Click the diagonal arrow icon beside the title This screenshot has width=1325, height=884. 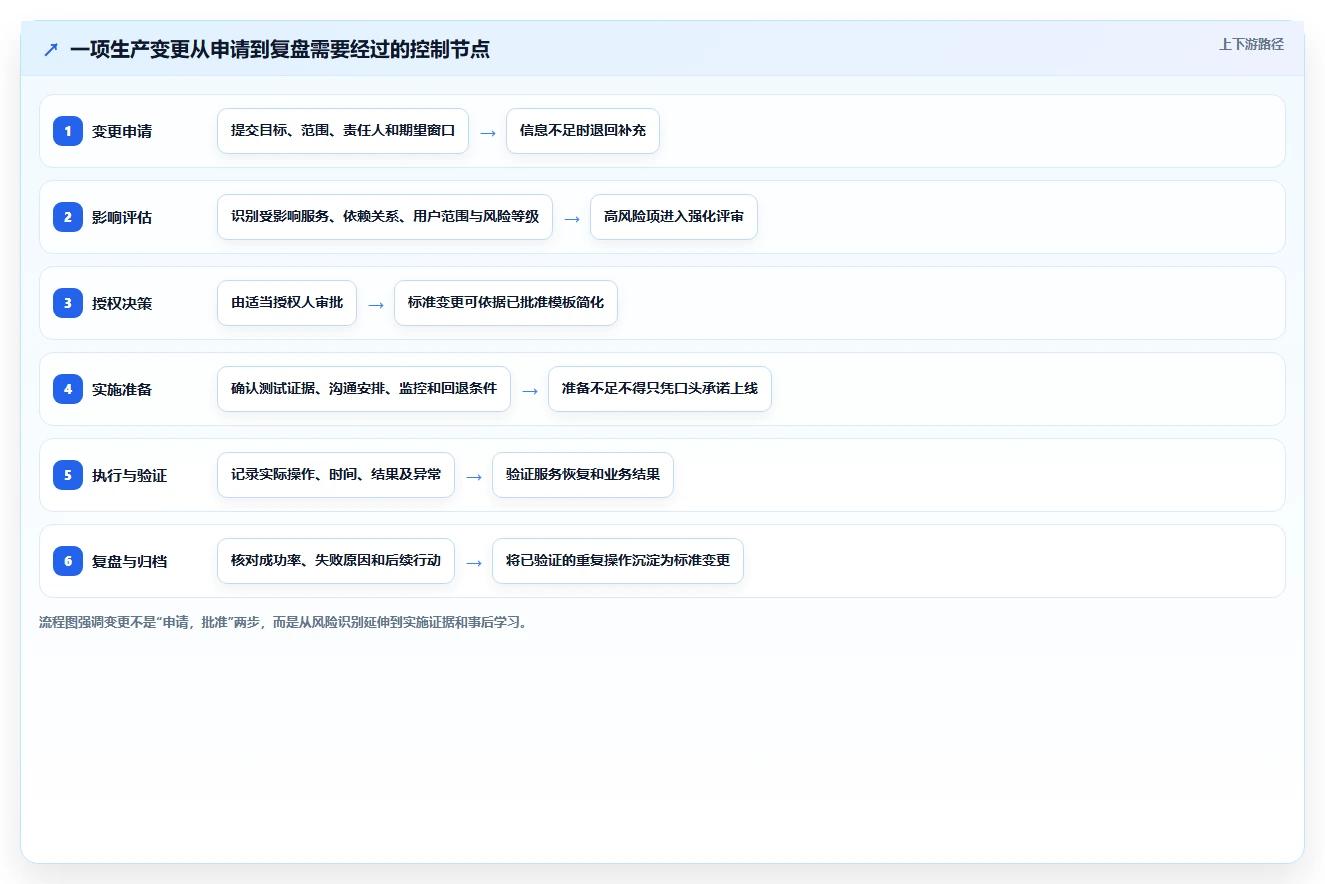tap(51, 49)
